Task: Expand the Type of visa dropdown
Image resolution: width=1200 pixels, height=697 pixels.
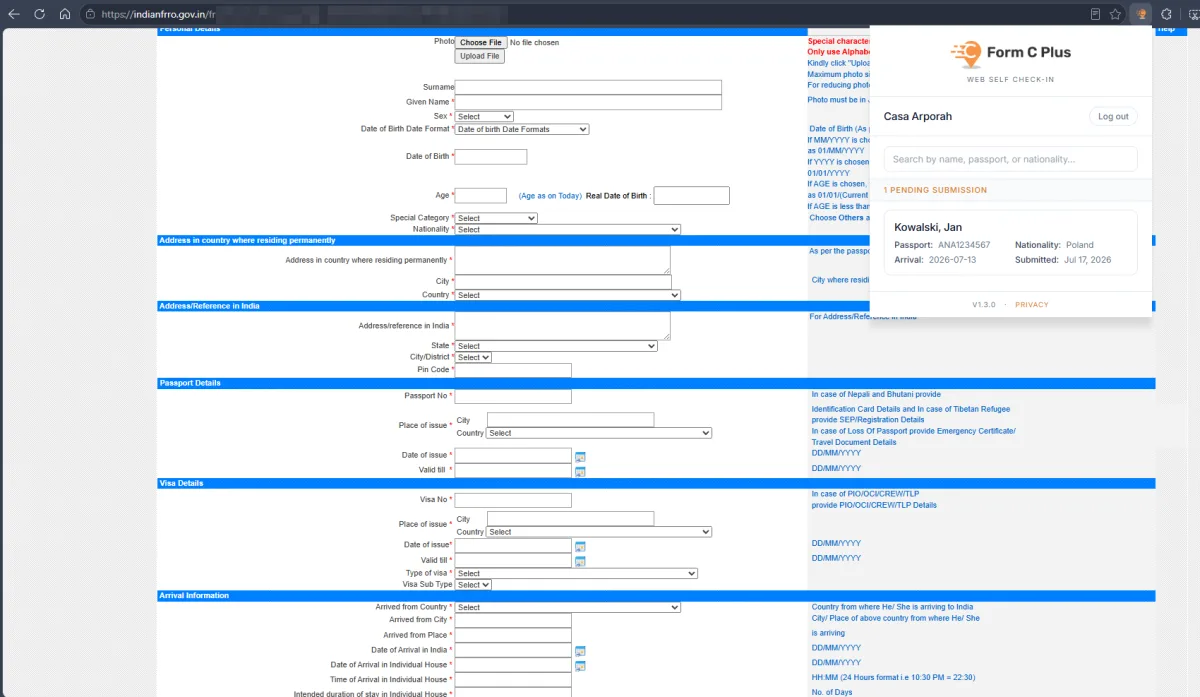Action: coord(576,573)
